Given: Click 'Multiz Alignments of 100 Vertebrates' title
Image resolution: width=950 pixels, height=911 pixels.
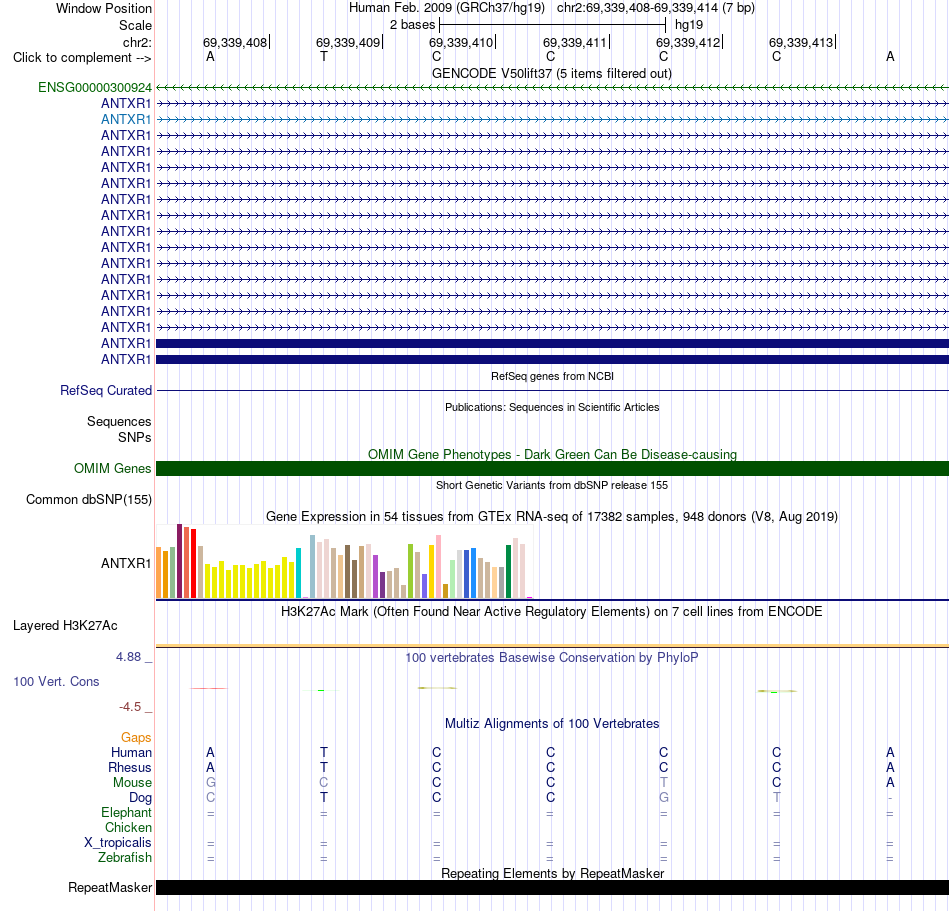Looking at the screenshot, I should pos(552,723).
